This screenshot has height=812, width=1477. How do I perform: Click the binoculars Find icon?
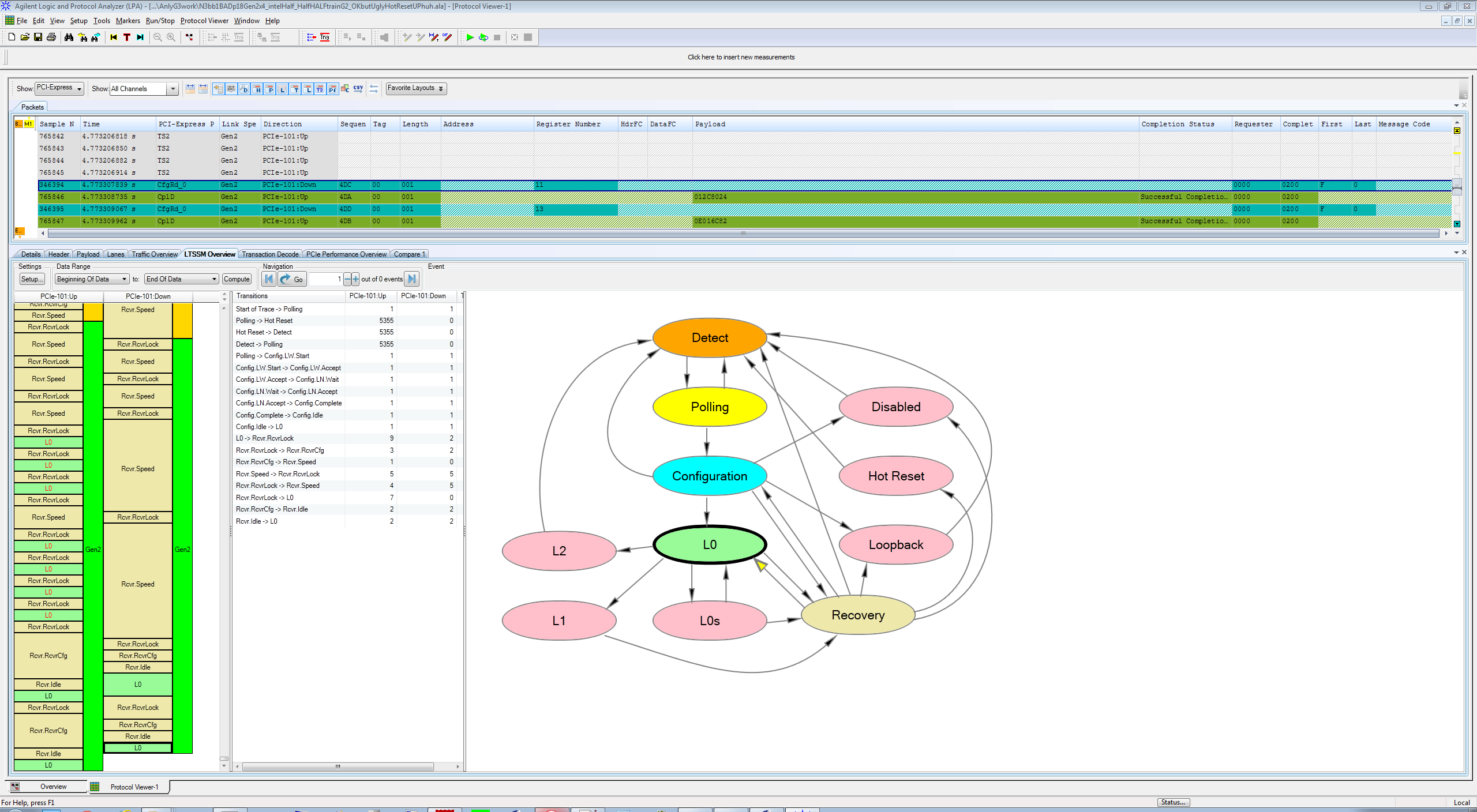pos(69,37)
